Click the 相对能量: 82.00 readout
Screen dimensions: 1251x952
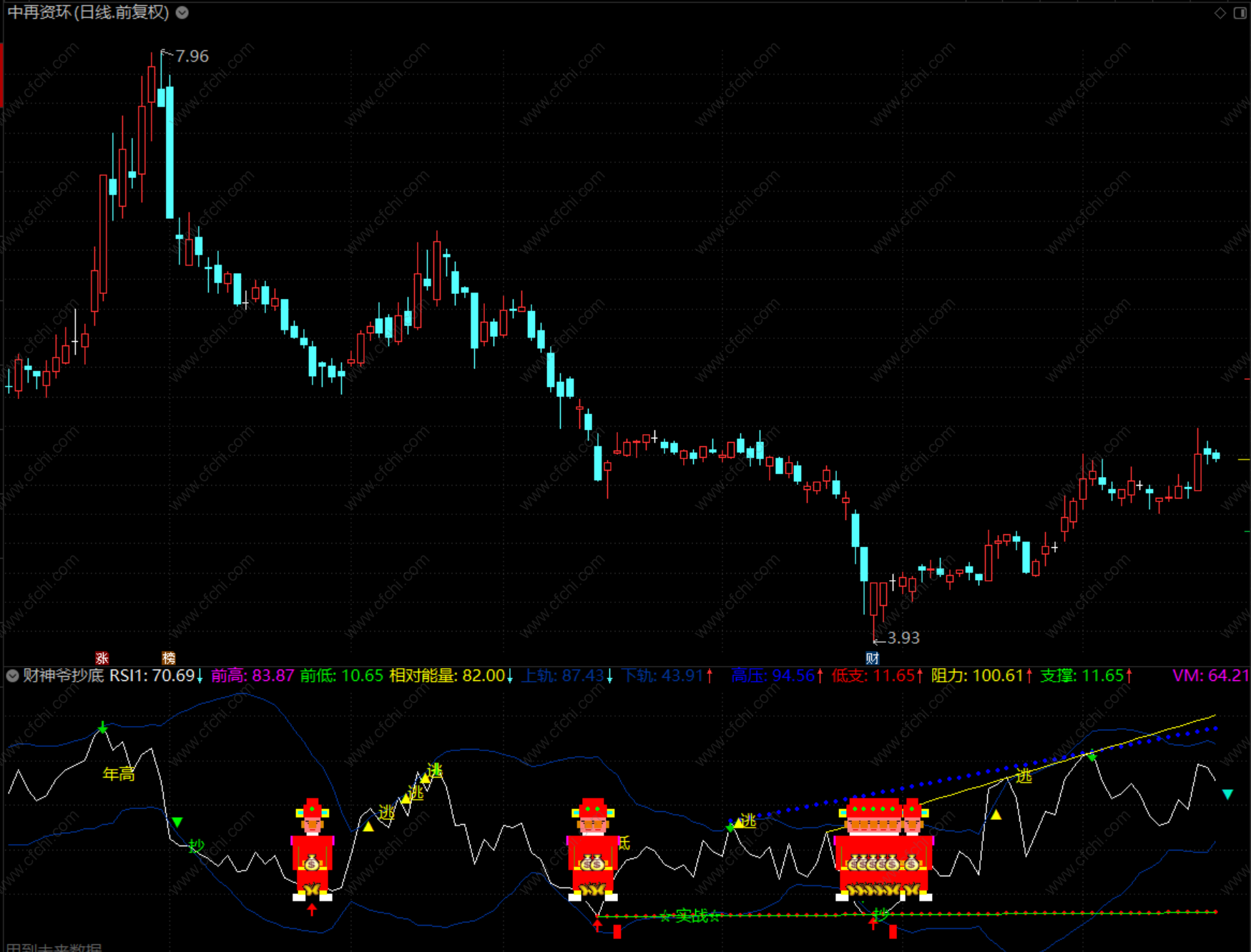pos(447,675)
